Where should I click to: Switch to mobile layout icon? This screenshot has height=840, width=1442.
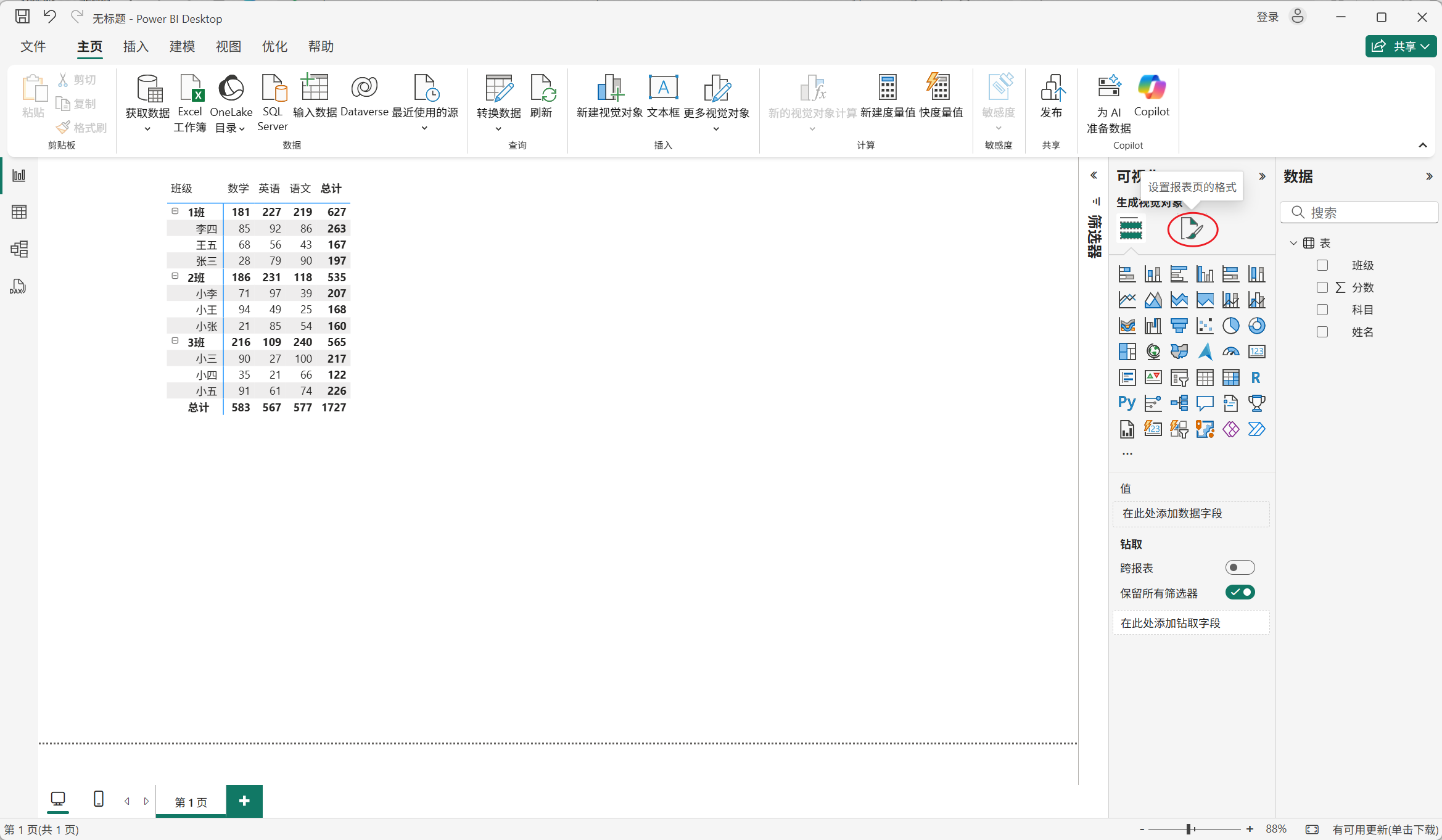point(98,799)
